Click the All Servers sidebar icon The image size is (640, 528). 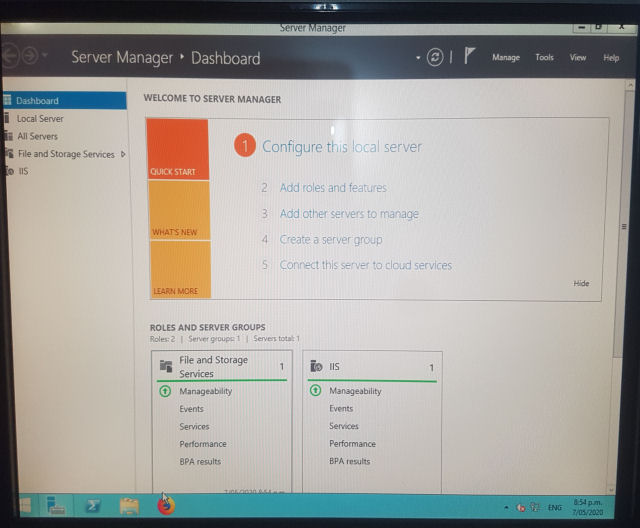[8, 136]
